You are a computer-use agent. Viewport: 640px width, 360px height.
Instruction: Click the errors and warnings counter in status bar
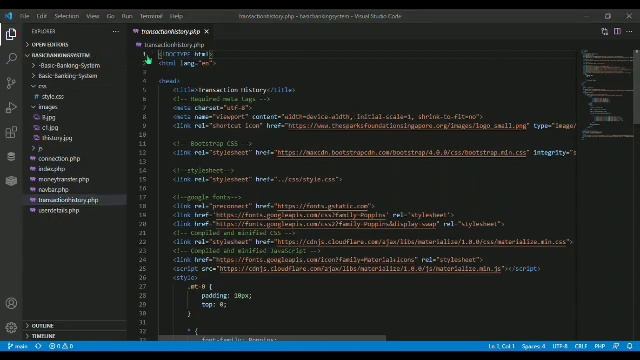point(61,346)
